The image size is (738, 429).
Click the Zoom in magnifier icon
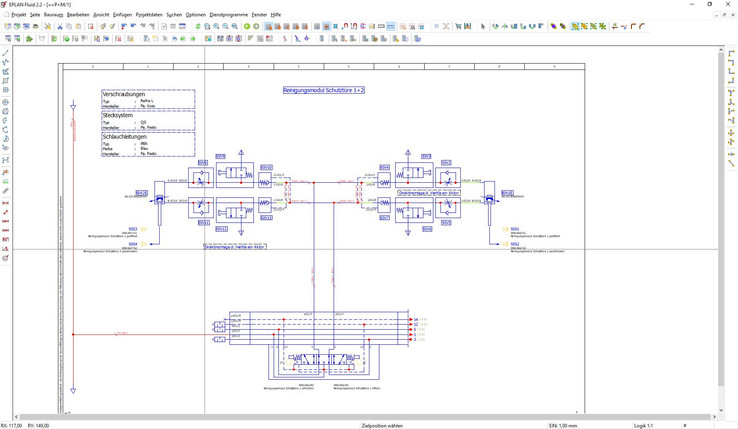(x=216, y=26)
